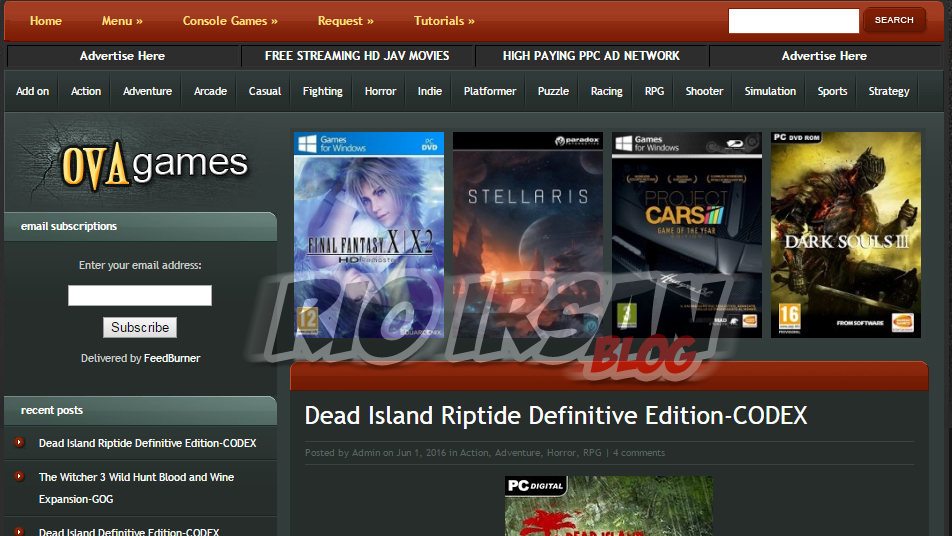Click the email address input field
This screenshot has width=952, height=536.
(140, 296)
